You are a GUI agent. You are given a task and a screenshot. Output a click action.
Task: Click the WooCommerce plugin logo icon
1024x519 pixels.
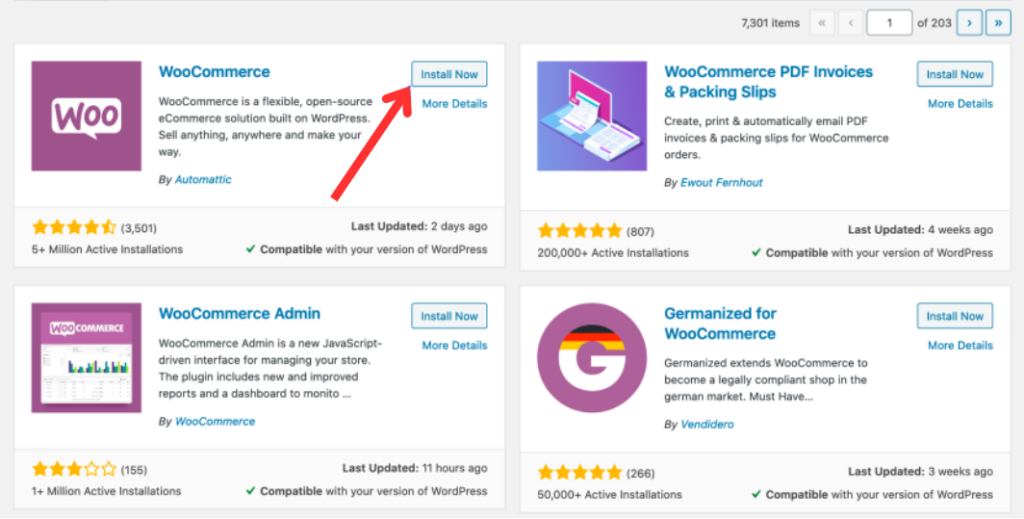pyautogui.click(x=86, y=116)
